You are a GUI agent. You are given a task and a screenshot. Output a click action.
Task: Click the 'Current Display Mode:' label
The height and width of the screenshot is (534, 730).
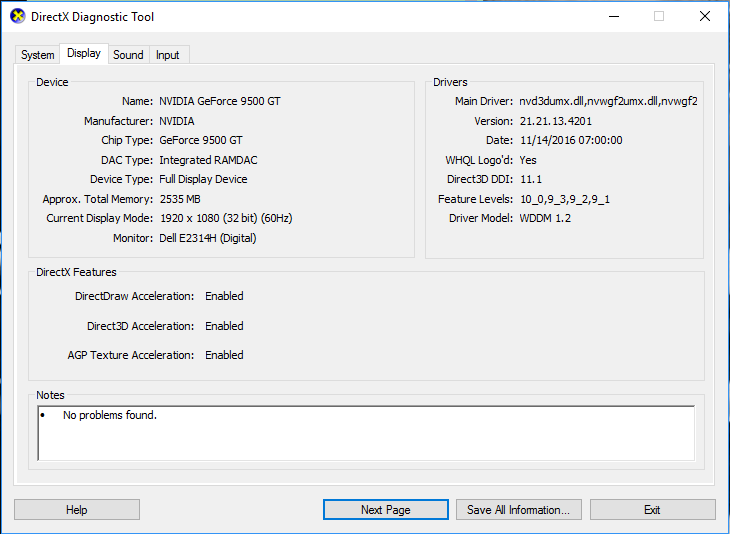[100, 218]
